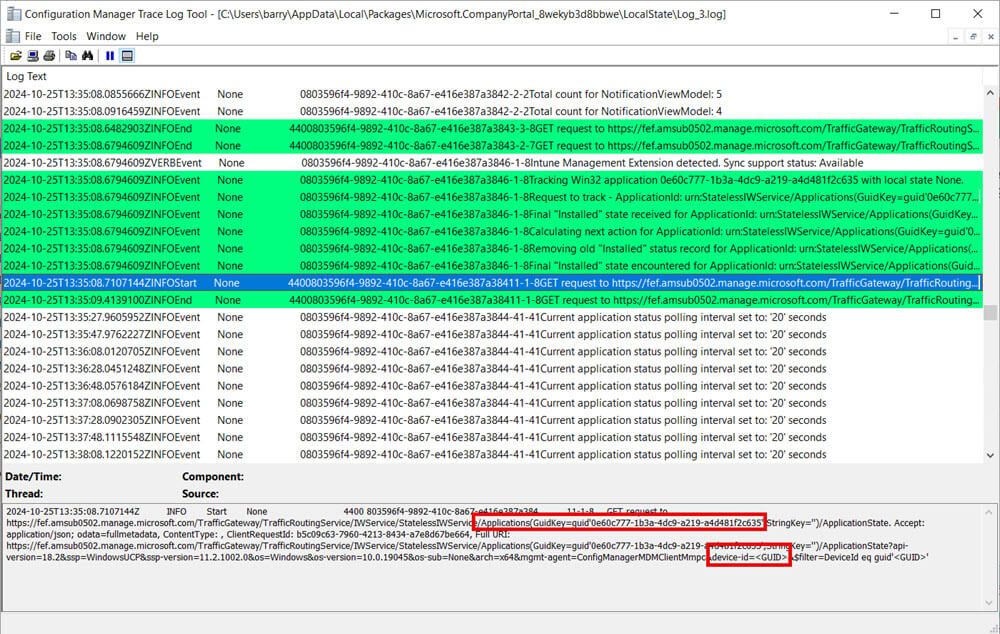Click the details pane scroll down arrow

[x=989, y=603]
